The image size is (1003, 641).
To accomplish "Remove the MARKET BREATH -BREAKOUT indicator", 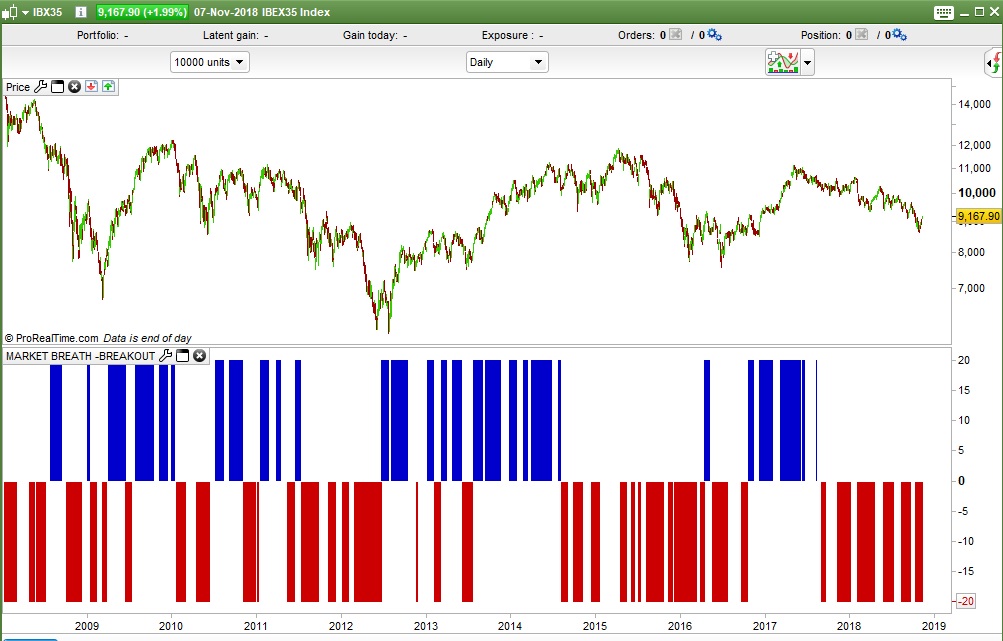I will tap(200, 356).
